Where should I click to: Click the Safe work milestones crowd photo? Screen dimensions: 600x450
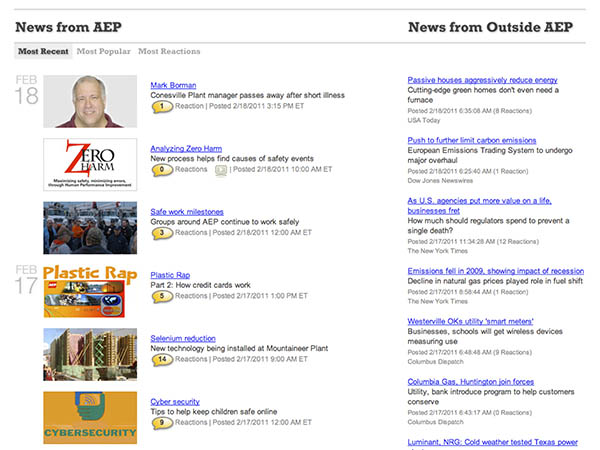pyautogui.click(x=90, y=228)
